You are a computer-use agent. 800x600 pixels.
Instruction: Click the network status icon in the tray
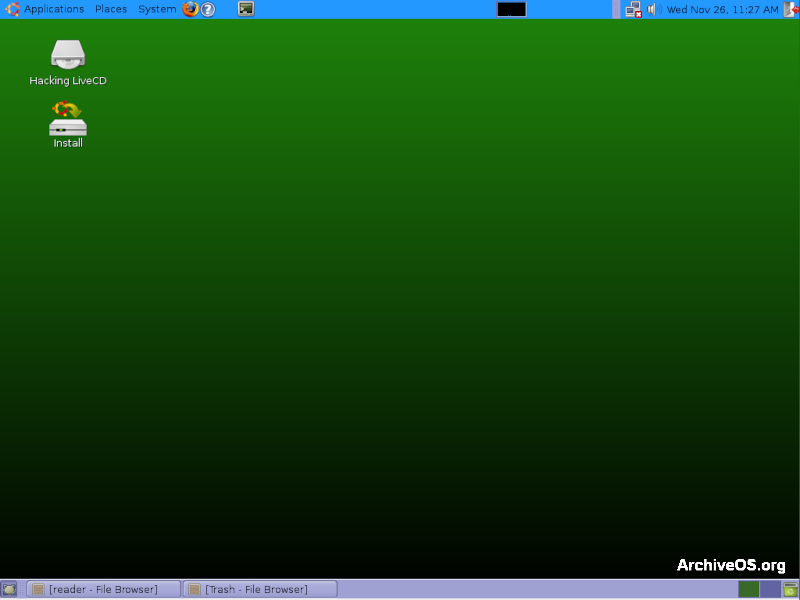(632, 9)
